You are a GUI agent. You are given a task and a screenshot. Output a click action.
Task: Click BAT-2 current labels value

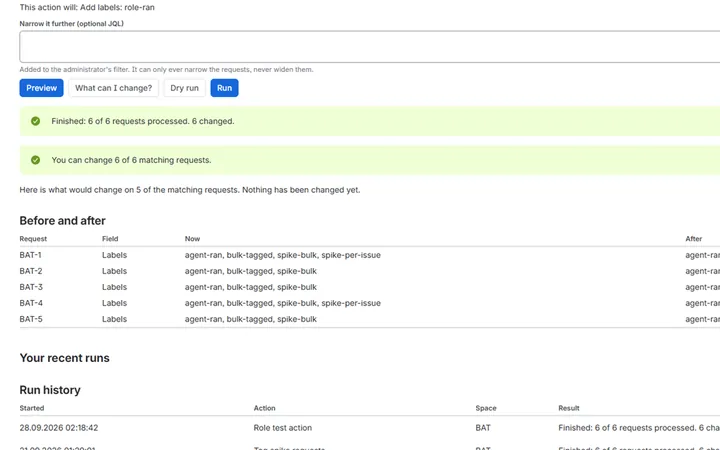click(251, 271)
